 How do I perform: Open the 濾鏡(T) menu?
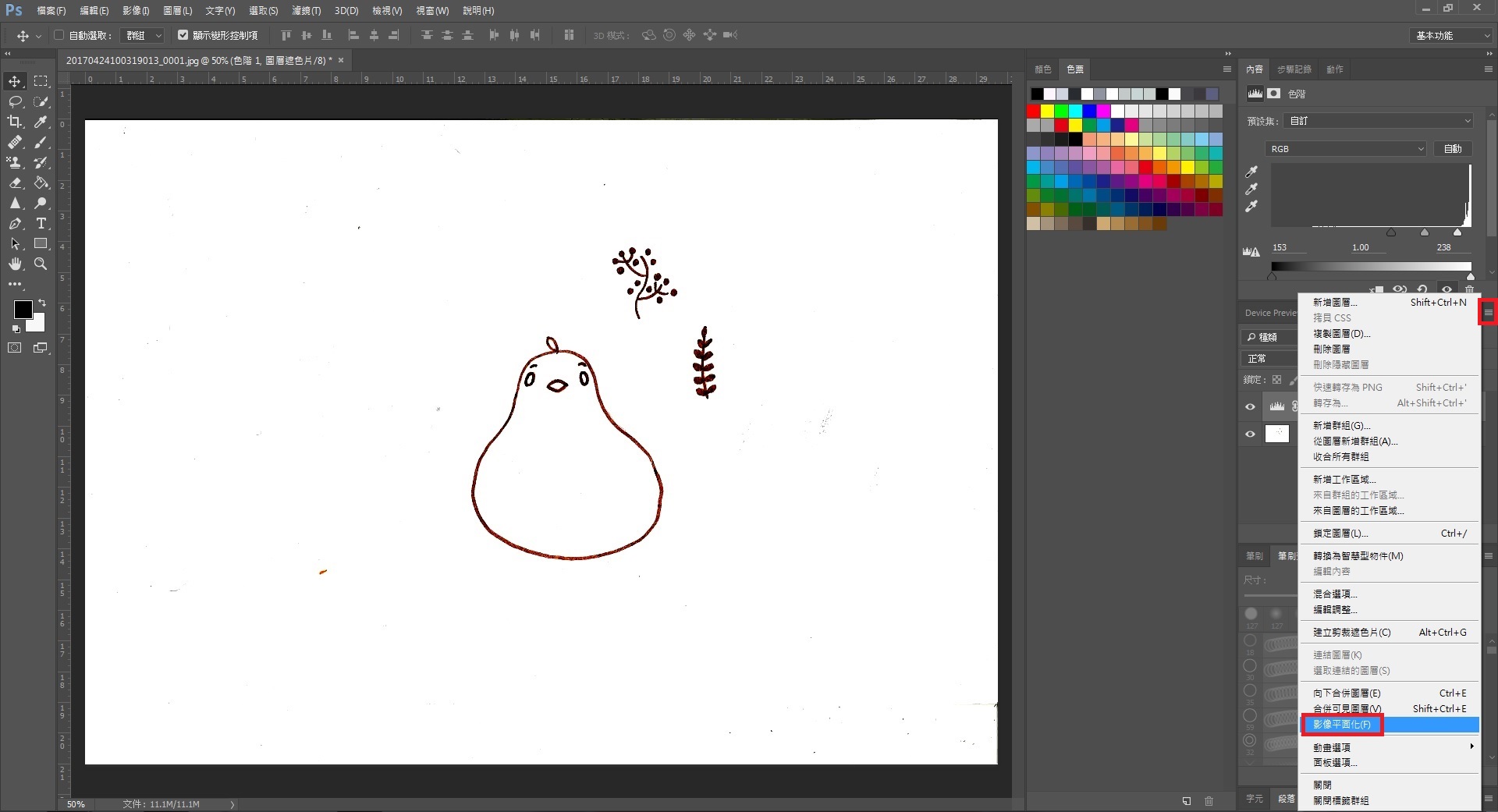tap(306, 11)
